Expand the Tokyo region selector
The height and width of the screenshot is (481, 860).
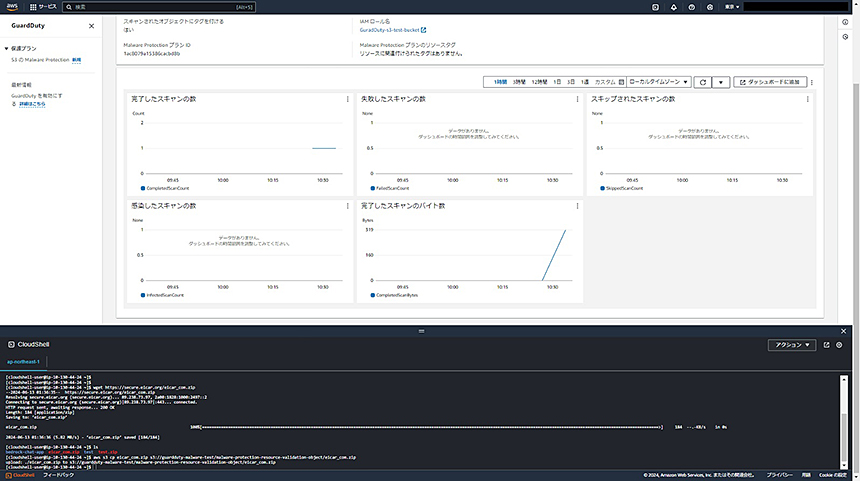point(732,7)
